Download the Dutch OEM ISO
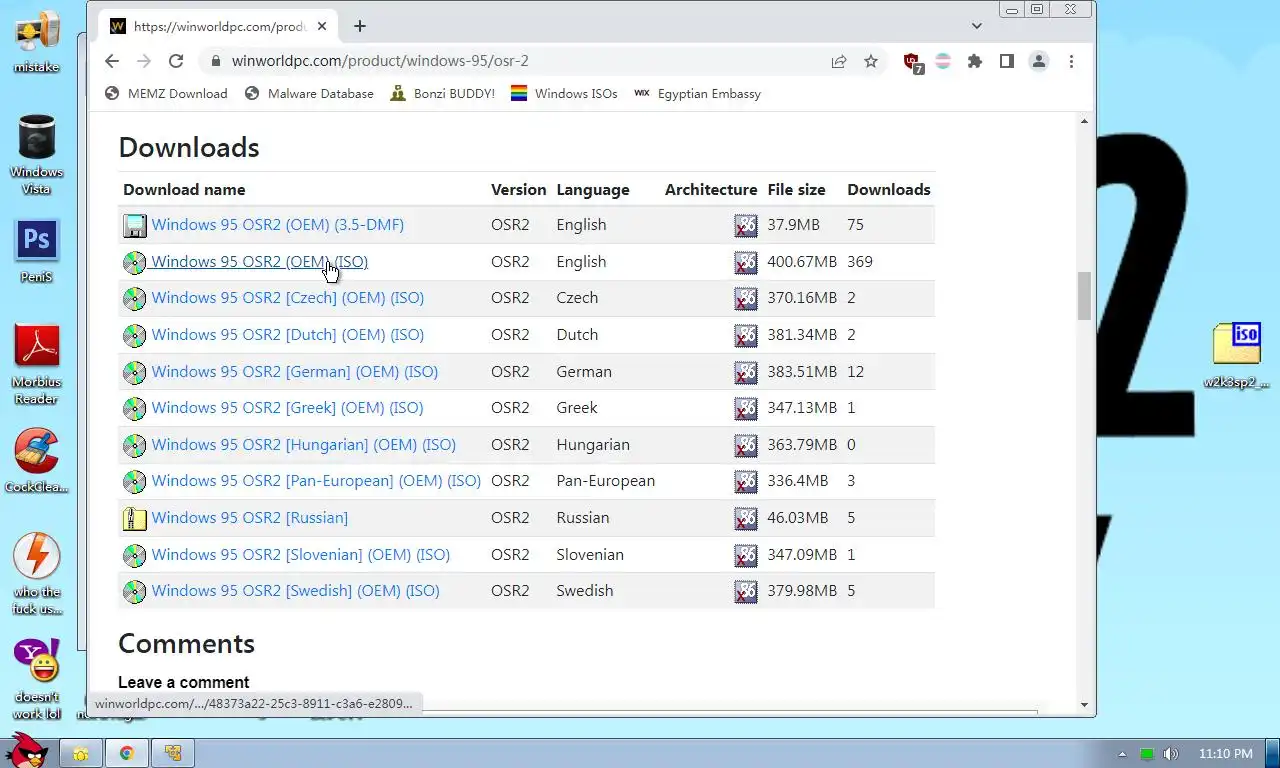Screen dimensions: 1280x768 [288, 335]
